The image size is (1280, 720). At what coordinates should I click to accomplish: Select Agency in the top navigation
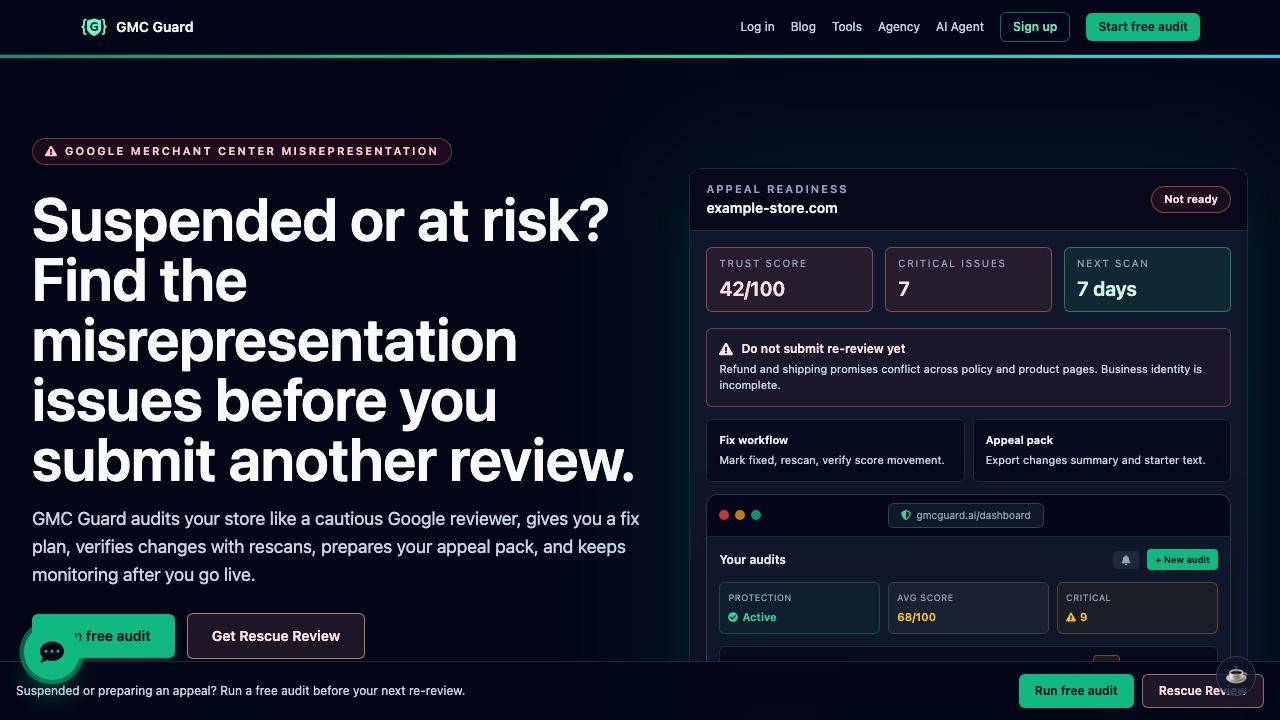pos(899,27)
